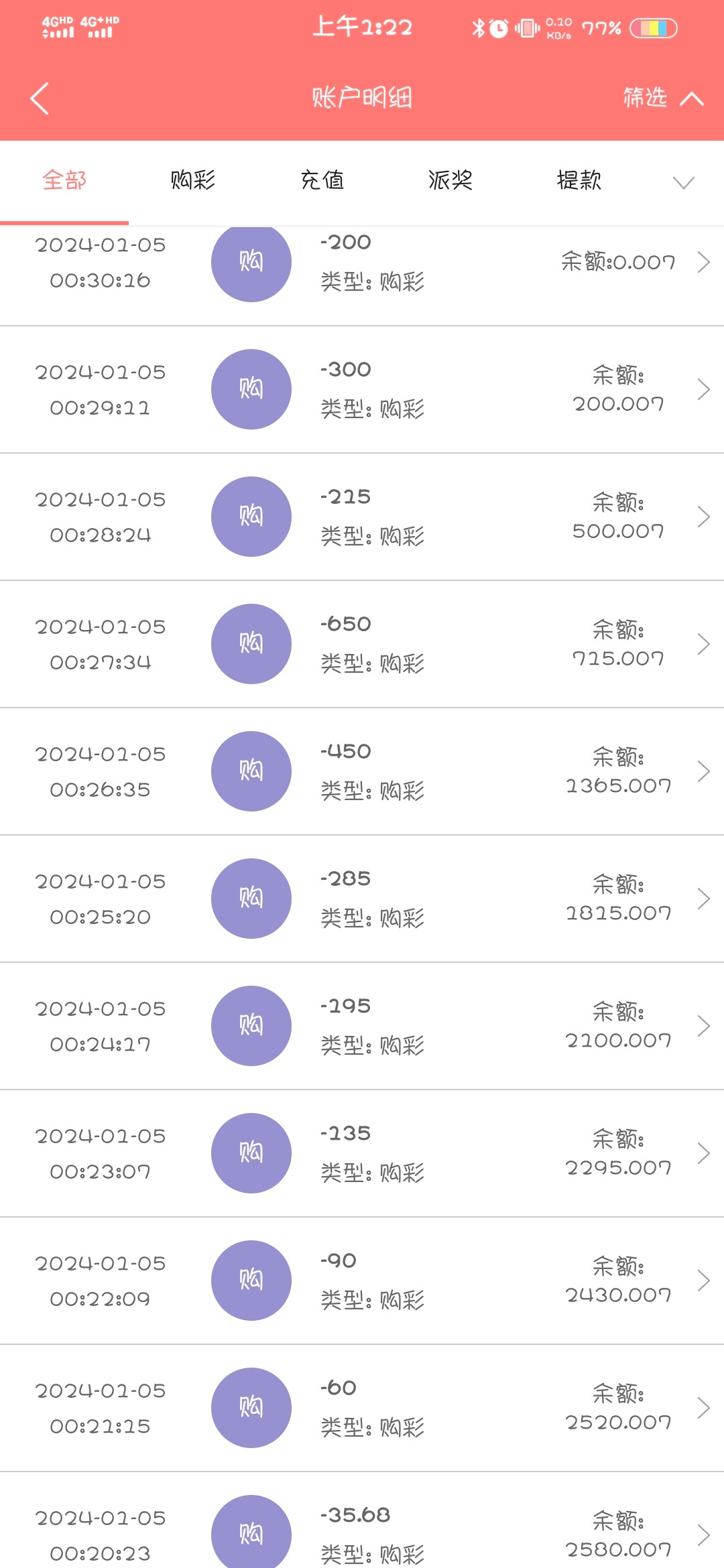Viewport: 724px width, 1568px height.
Task: Tap the 购 icon for -450 transaction
Action: 251,771
